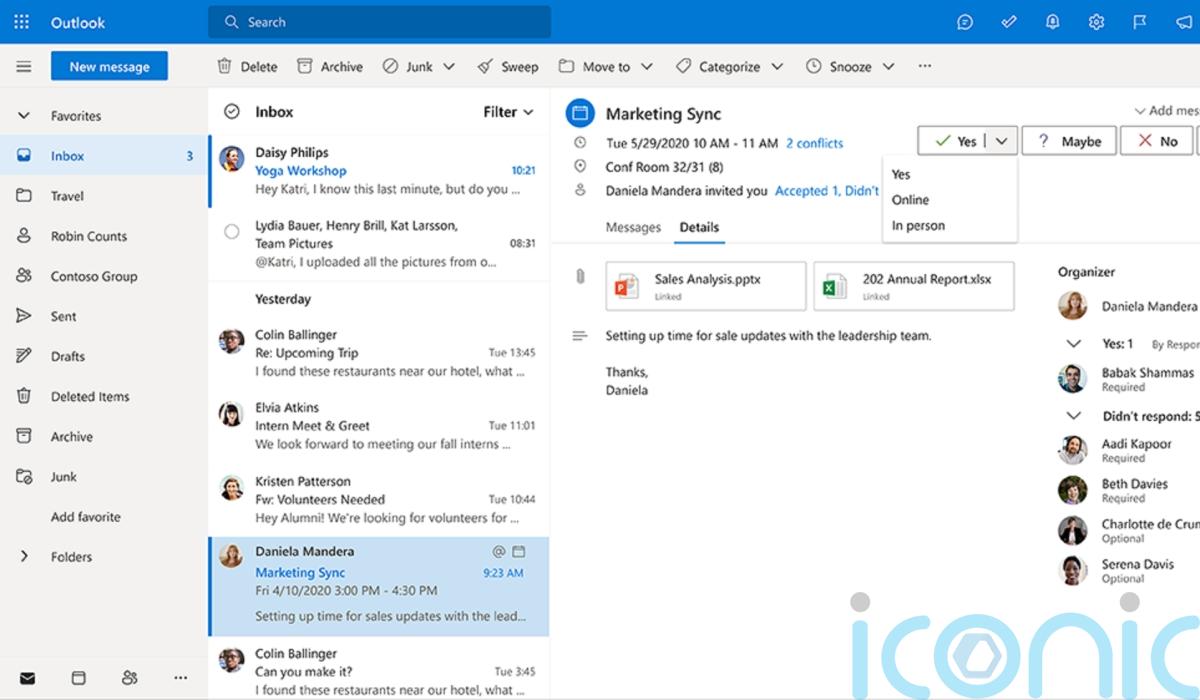Open Settings gear icon
Screen dimensions: 1200x700
(x=1097, y=22)
